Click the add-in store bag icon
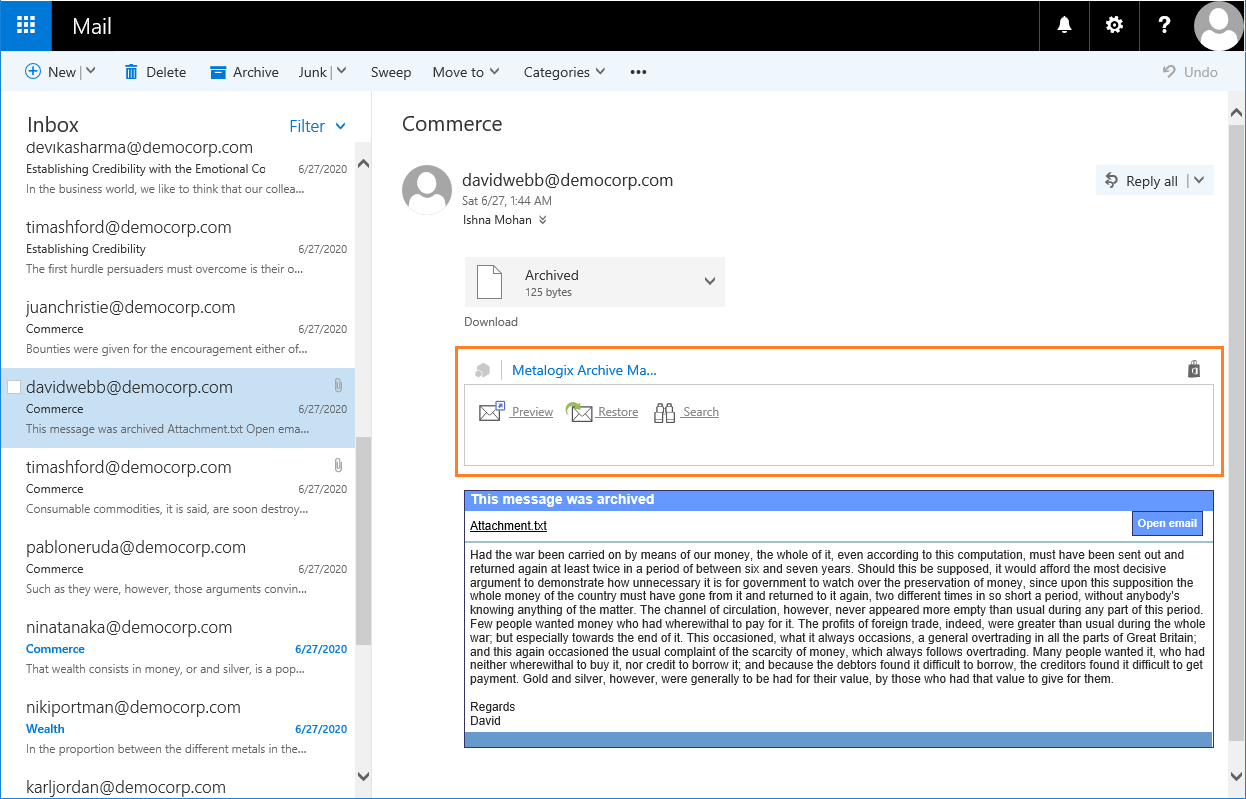Image resolution: width=1246 pixels, height=799 pixels. 1194,369
